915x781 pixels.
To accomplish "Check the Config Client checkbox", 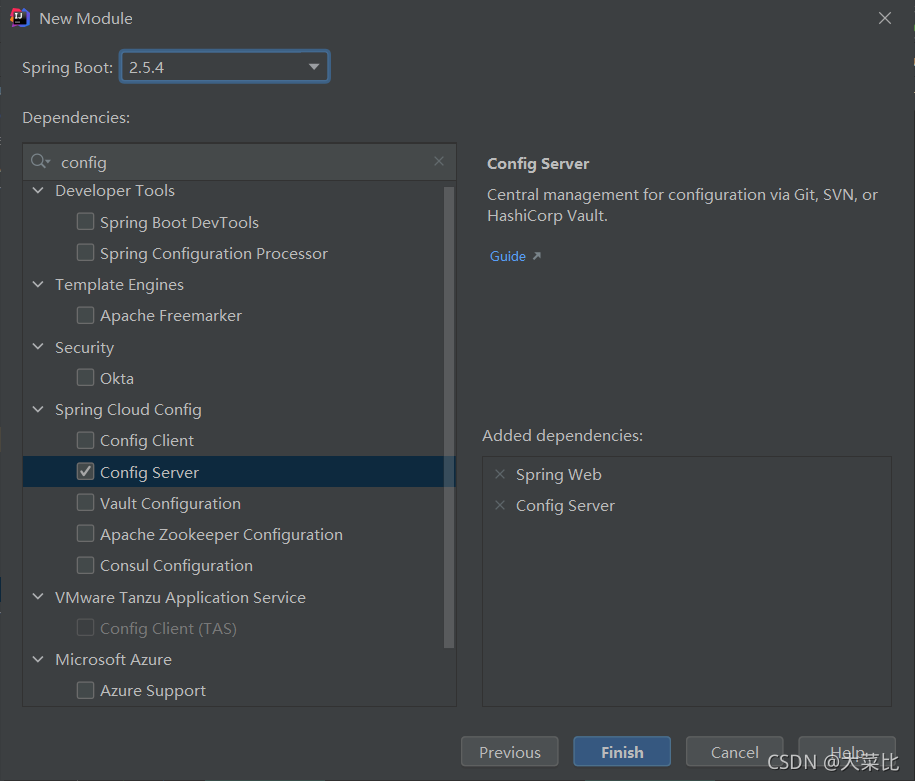I will pos(85,440).
